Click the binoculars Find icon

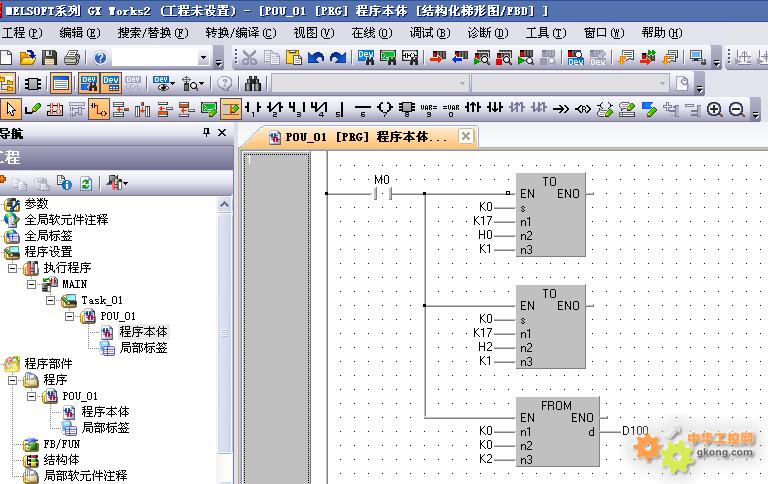tap(253, 83)
